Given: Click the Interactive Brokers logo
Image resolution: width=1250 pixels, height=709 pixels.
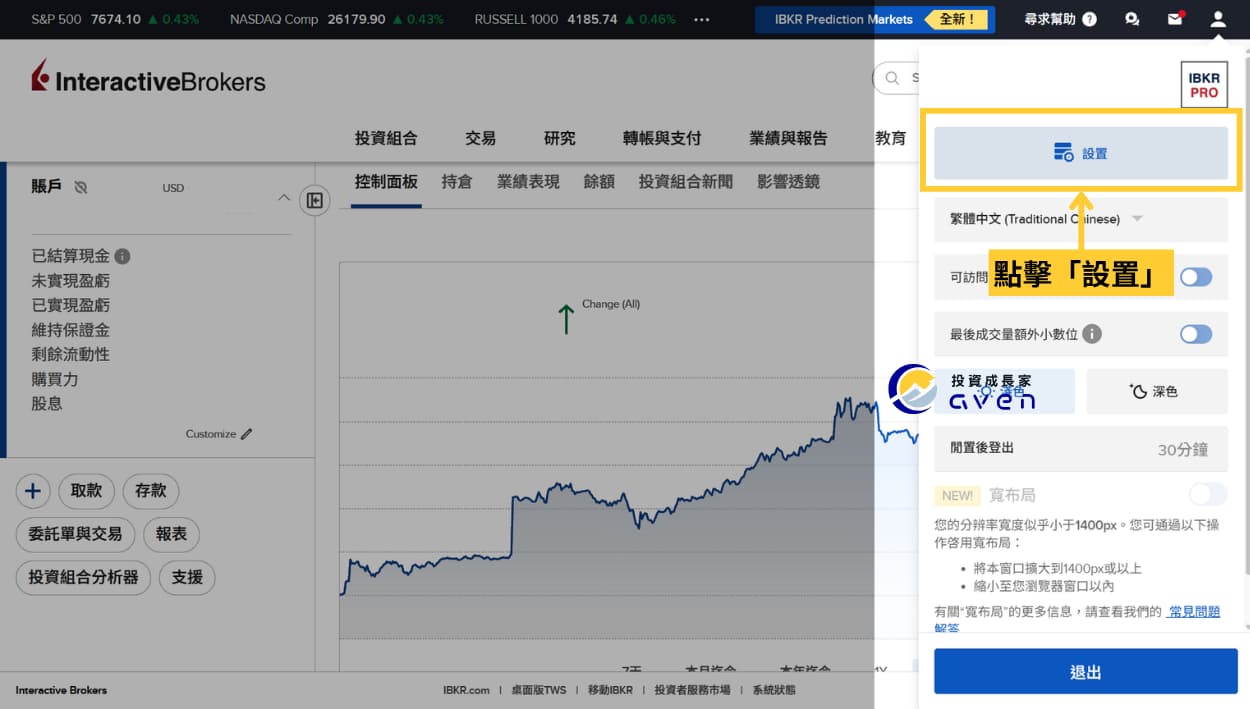Looking at the screenshot, I should (148, 78).
